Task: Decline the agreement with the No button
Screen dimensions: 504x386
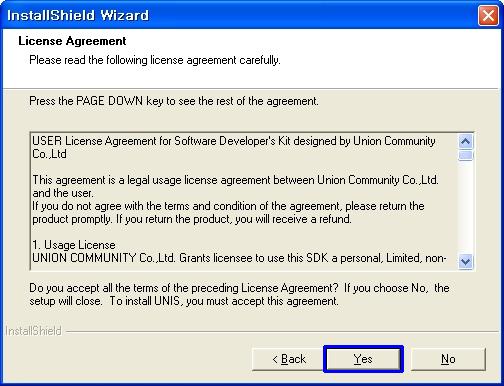Action: coord(448,359)
